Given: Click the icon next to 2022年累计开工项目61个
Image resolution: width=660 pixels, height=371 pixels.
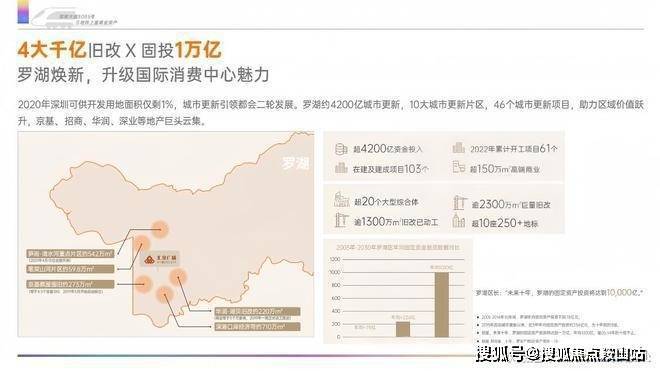Looking at the screenshot, I should 459,148.
